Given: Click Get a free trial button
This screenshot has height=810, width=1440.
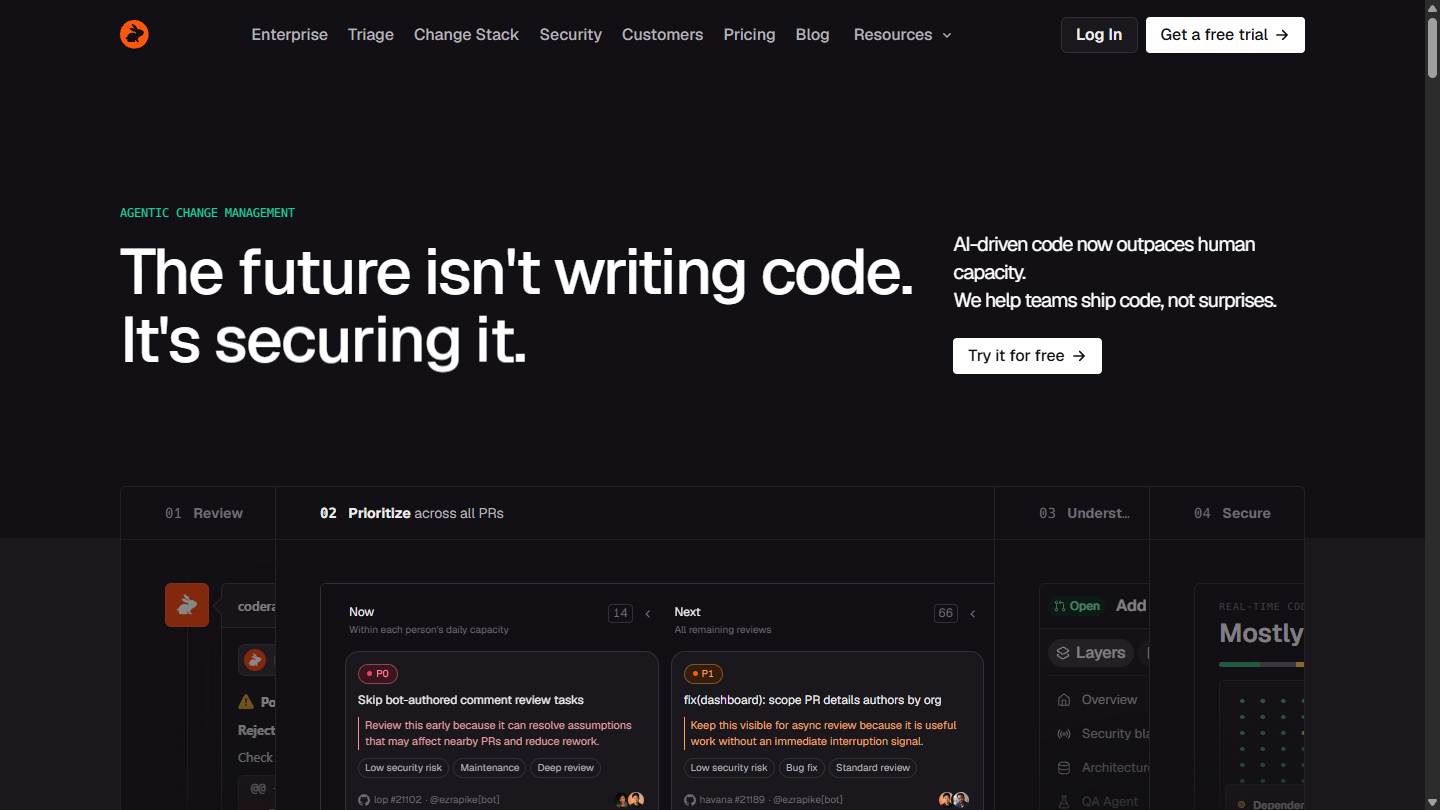Looking at the screenshot, I should click(1225, 35).
